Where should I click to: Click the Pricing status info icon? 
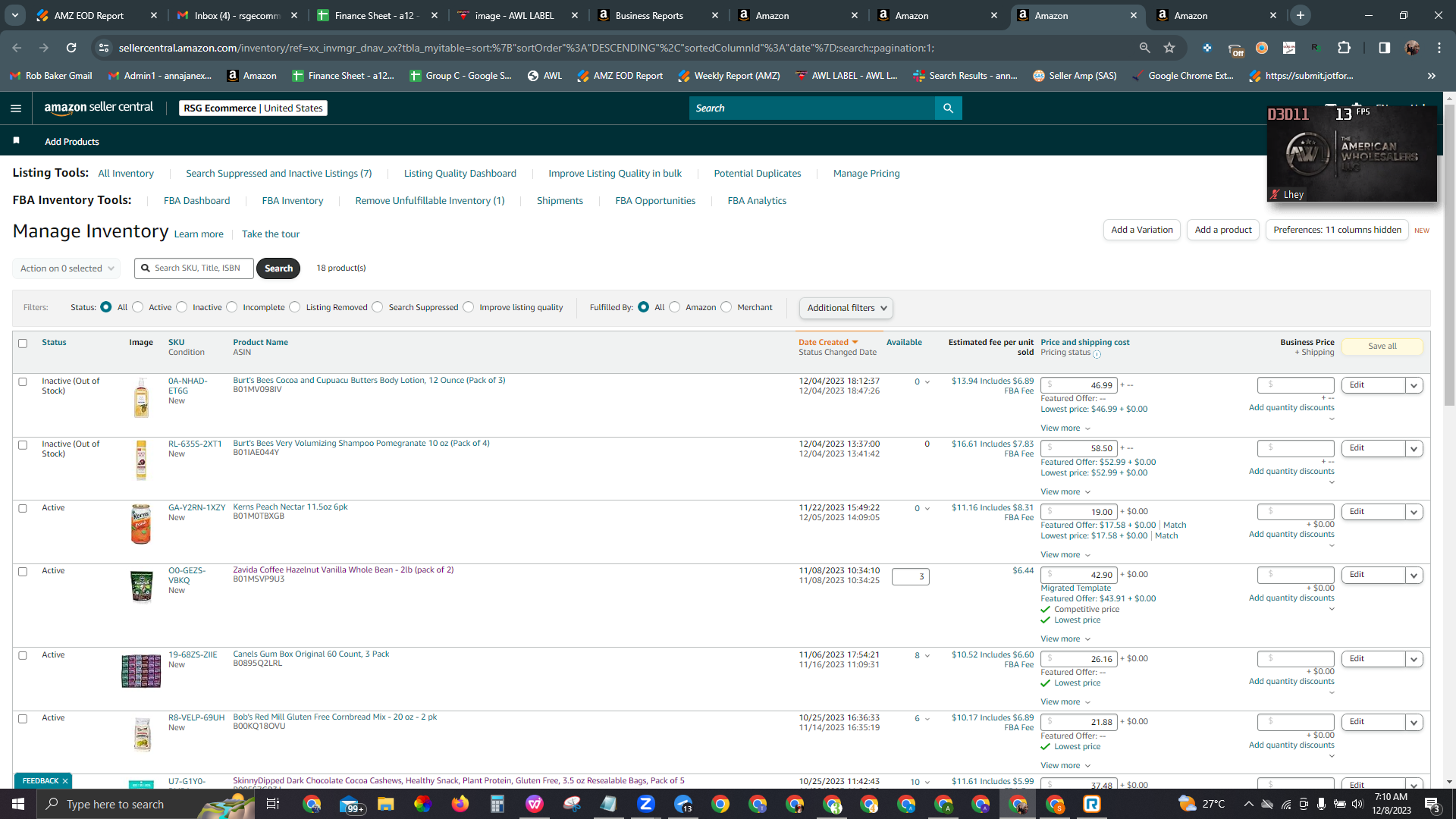pyautogui.click(x=1097, y=353)
